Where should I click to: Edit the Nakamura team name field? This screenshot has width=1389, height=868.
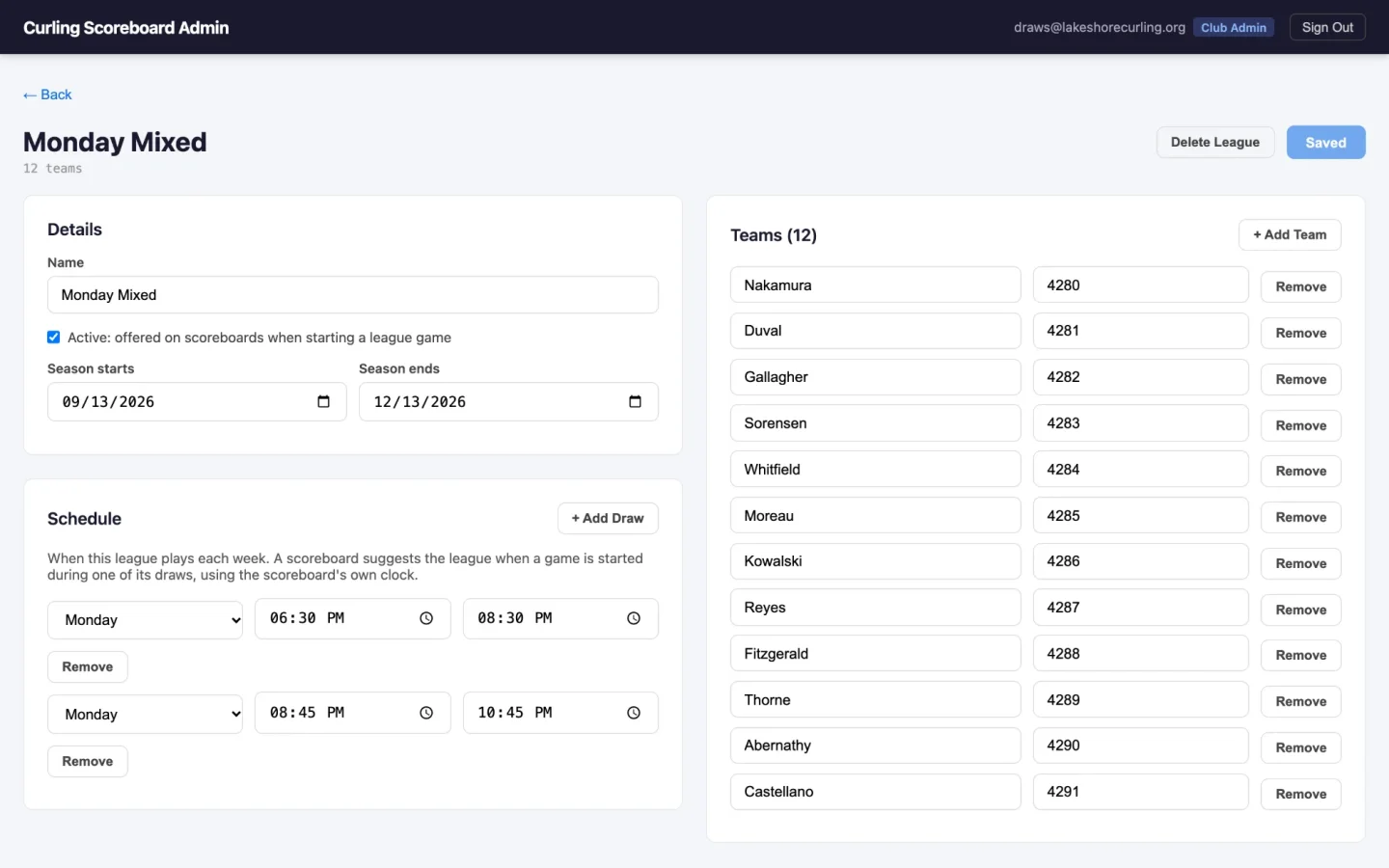(876, 285)
